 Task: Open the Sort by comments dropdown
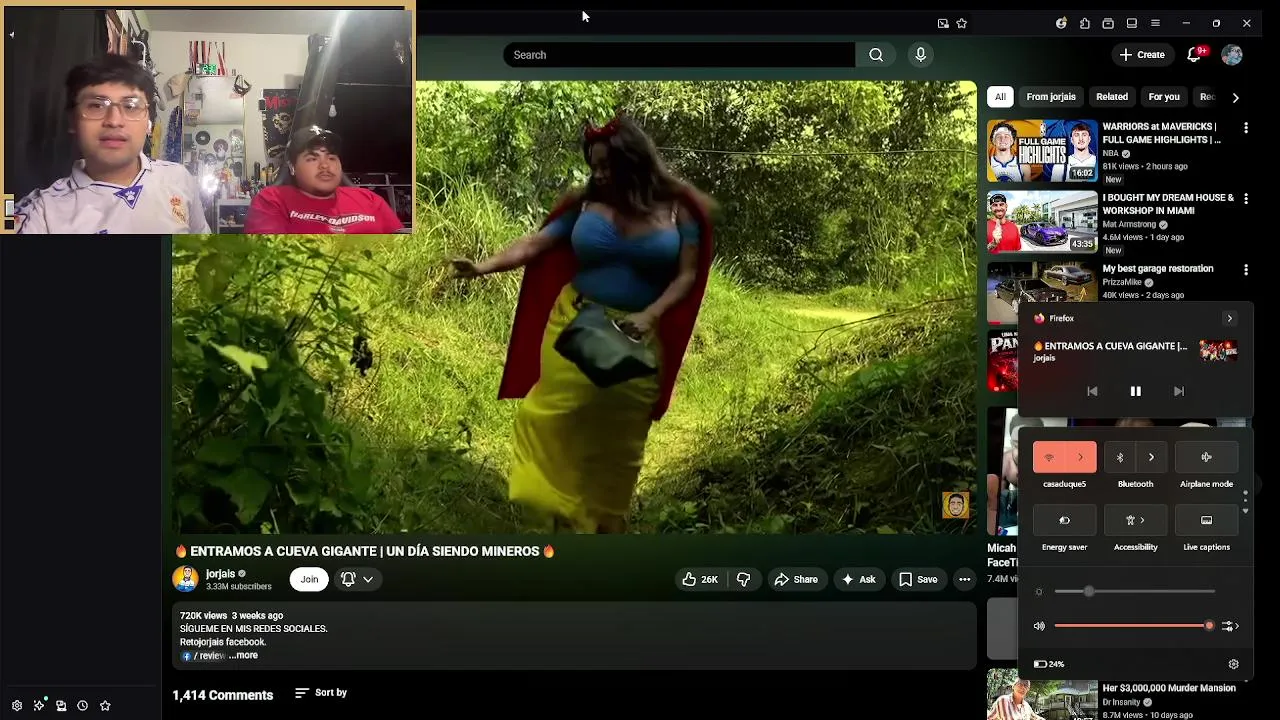pyautogui.click(x=321, y=692)
